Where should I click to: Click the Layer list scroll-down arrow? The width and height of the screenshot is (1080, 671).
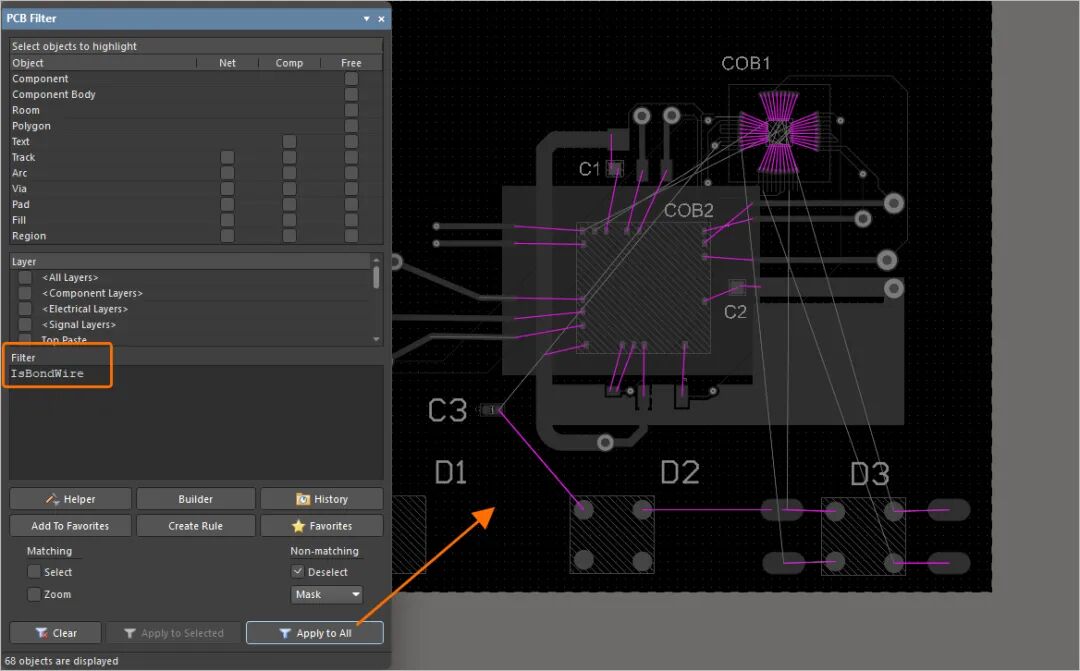(x=376, y=339)
